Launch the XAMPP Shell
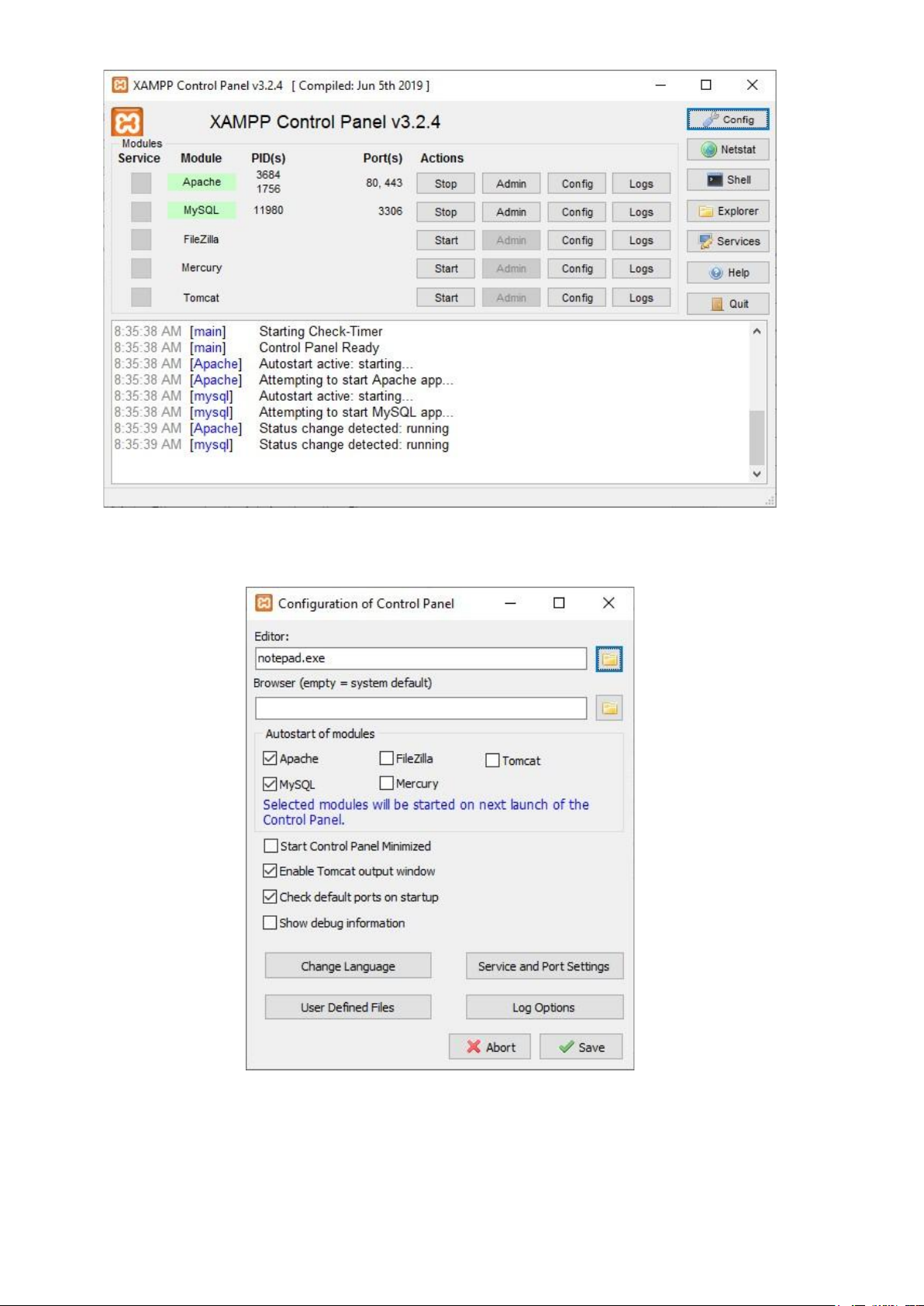 [x=727, y=180]
